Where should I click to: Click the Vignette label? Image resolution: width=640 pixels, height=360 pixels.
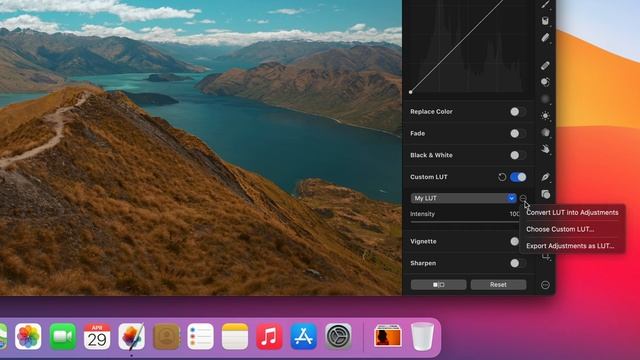coord(423,241)
